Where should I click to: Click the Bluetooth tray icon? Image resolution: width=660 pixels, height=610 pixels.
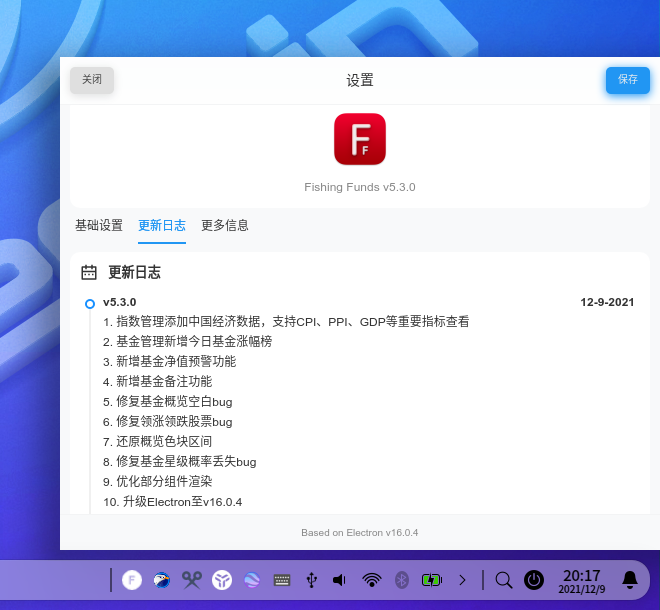tap(402, 579)
